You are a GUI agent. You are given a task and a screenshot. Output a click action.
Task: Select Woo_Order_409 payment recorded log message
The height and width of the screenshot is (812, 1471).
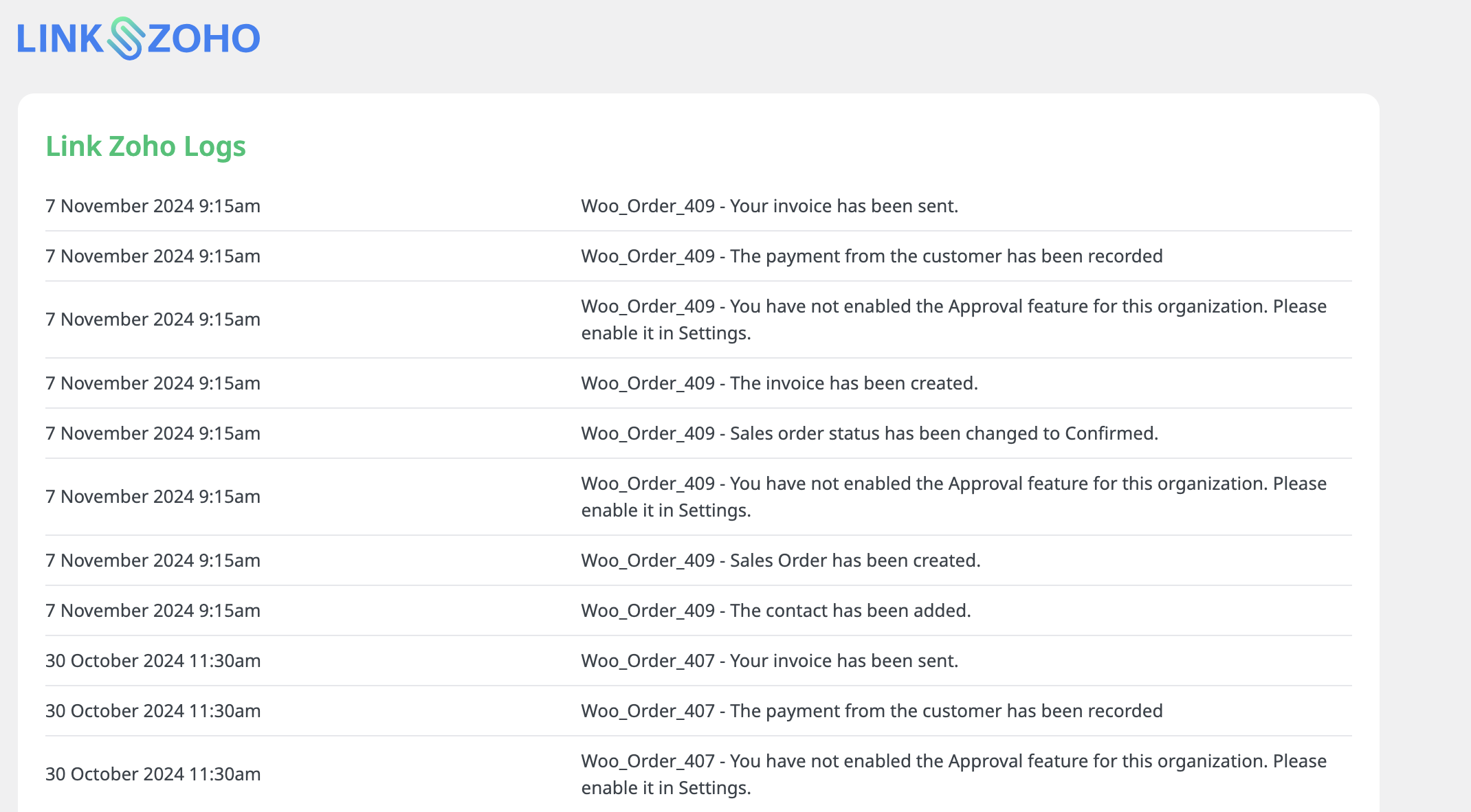pyautogui.click(x=872, y=256)
